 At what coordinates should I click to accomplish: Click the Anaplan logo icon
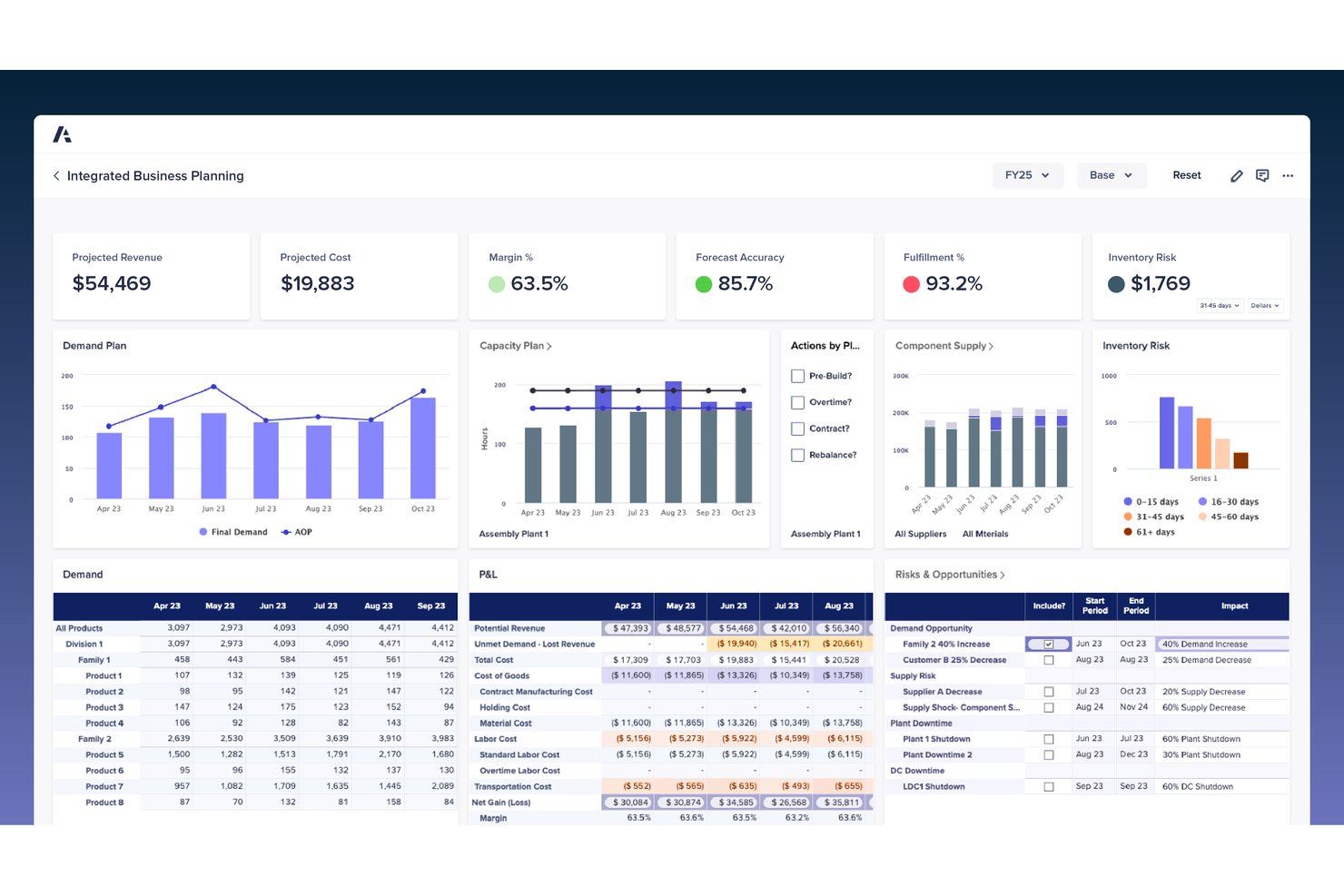[x=62, y=134]
